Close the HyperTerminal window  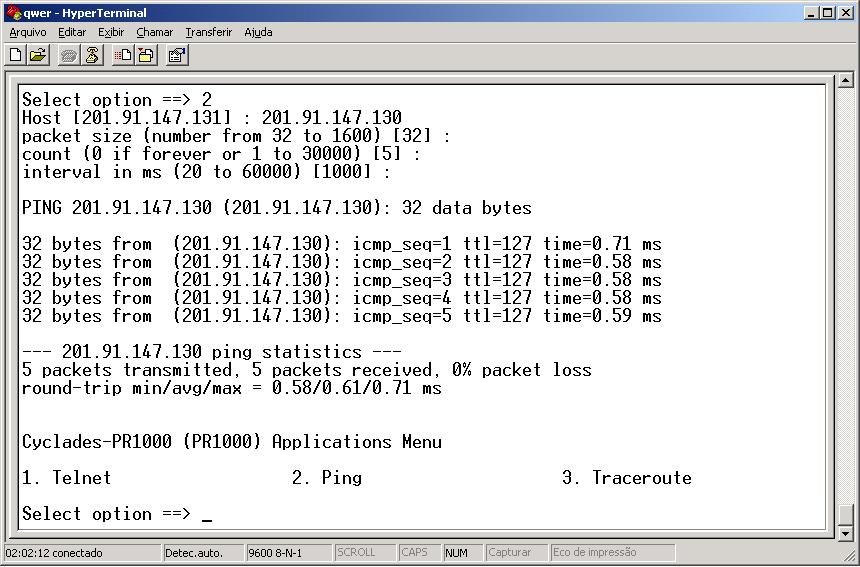[845, 13]
